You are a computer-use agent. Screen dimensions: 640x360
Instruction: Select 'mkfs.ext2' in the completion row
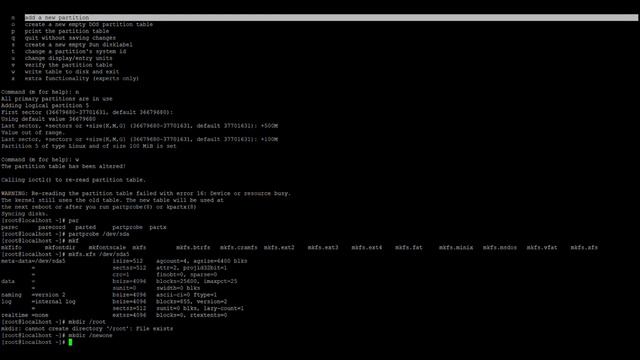pos(279,247)
